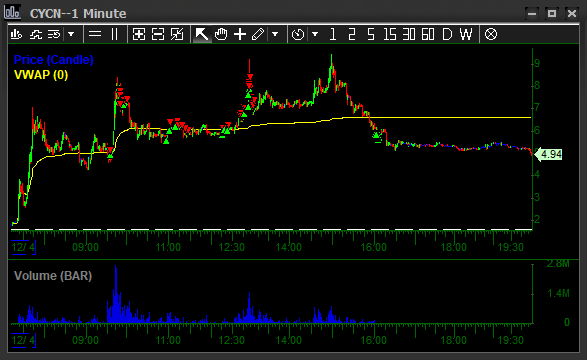Image resolution: width=587 pixels, height=360 pixels.
Task: Expand the dropdown beside the clock icon
Action: pyautogui.click(x=315, y=34)
